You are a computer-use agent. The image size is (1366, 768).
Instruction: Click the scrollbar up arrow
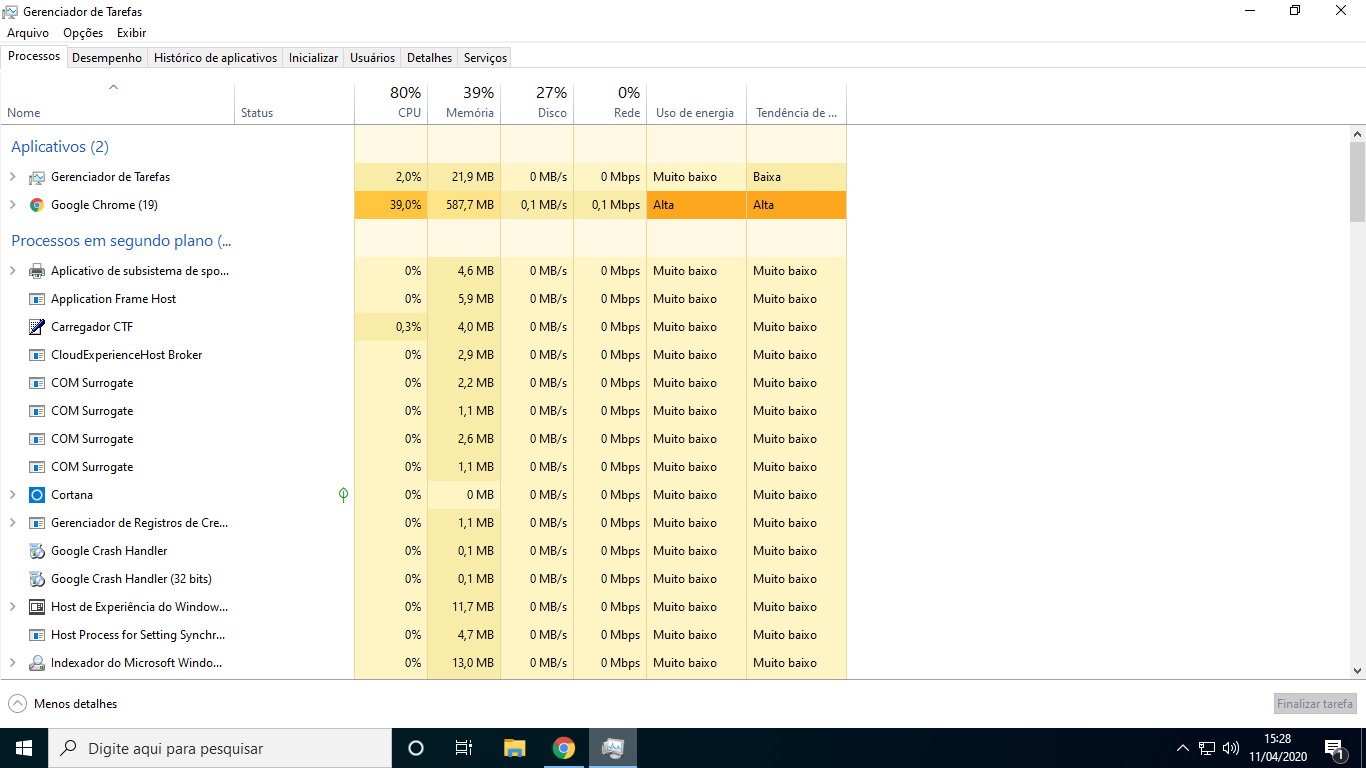click(1357, 134)
